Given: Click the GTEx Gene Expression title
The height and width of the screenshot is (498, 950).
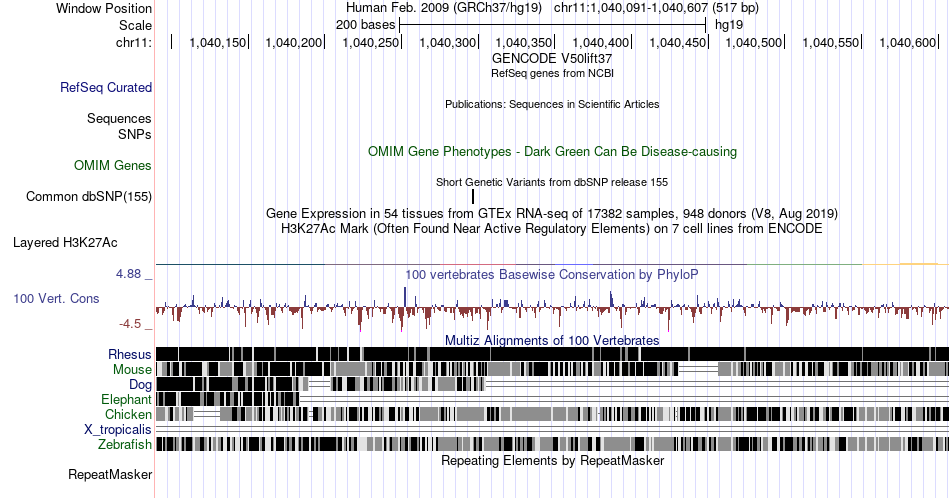Looking at the screenshot, I should (x=552, y=213).
